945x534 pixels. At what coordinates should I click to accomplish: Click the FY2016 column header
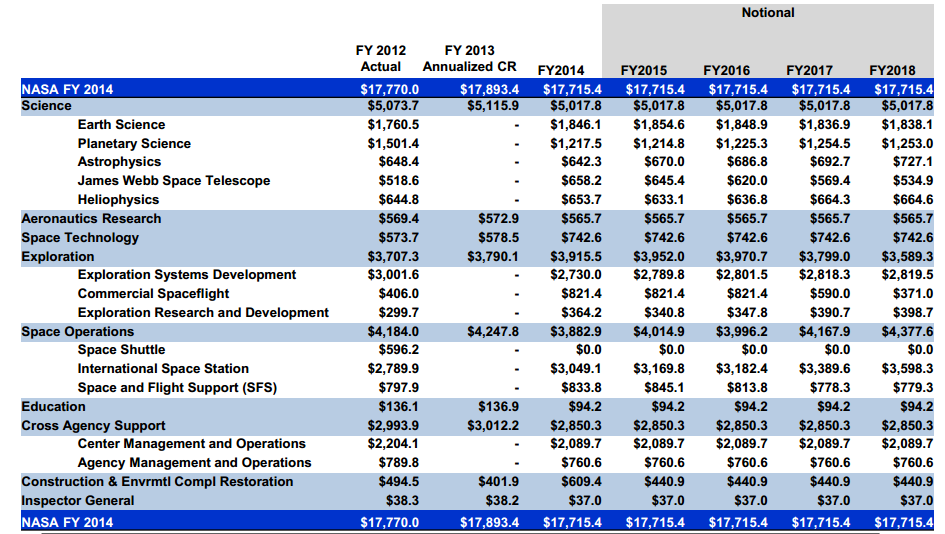tap(727, 71)
